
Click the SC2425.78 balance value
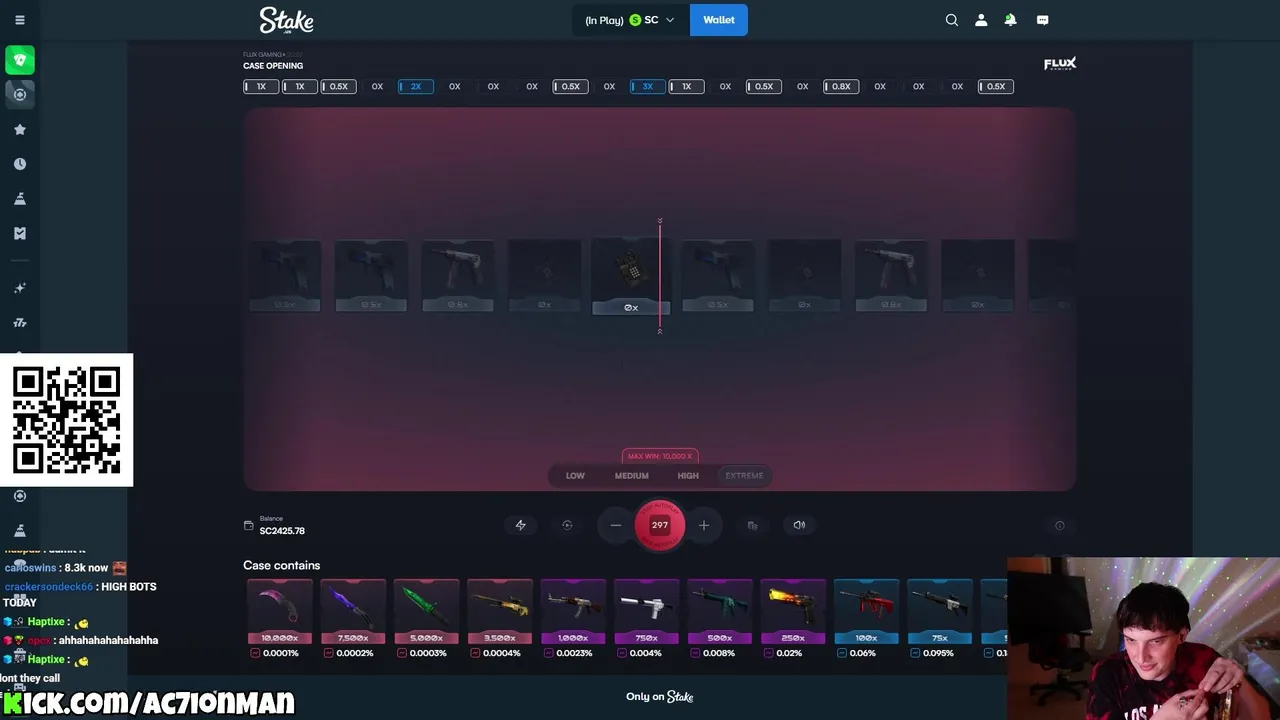282,531
